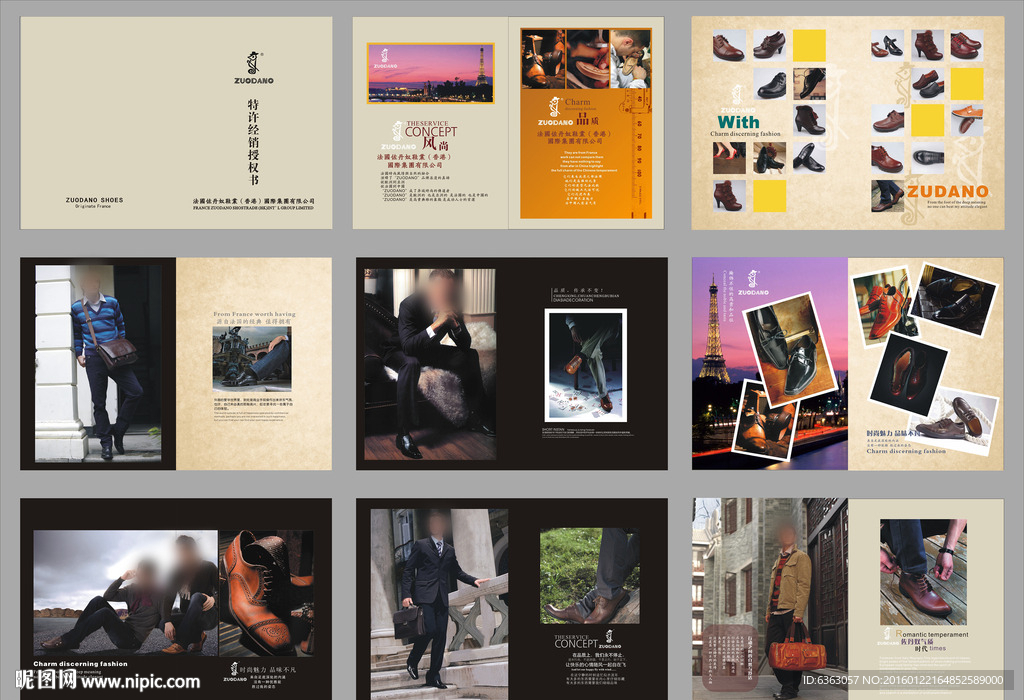This screenshot has height=700, width=1024.
Task: Open the seated man in black suit photo
Action: coord(430,364)
